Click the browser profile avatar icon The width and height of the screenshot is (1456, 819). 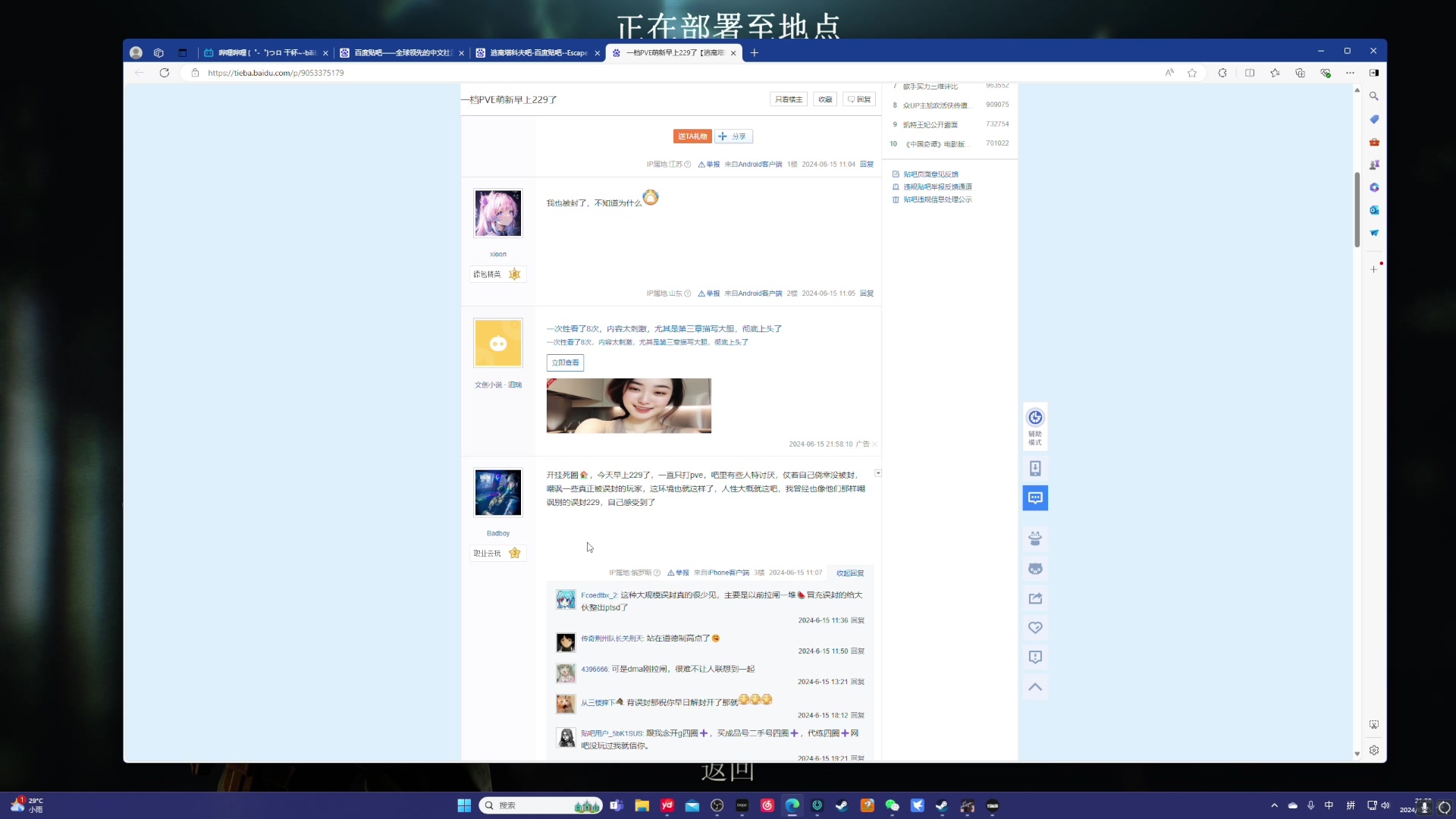[x=136, y=52]
